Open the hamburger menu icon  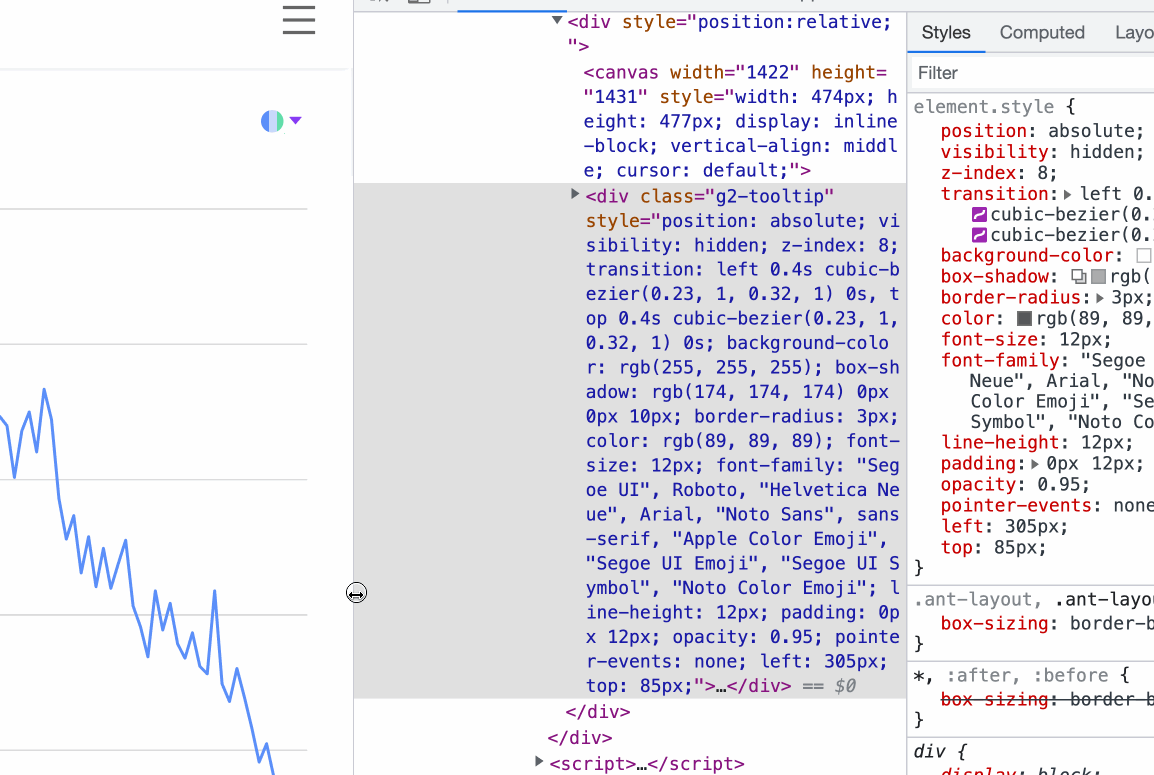[x=299, y=19]
